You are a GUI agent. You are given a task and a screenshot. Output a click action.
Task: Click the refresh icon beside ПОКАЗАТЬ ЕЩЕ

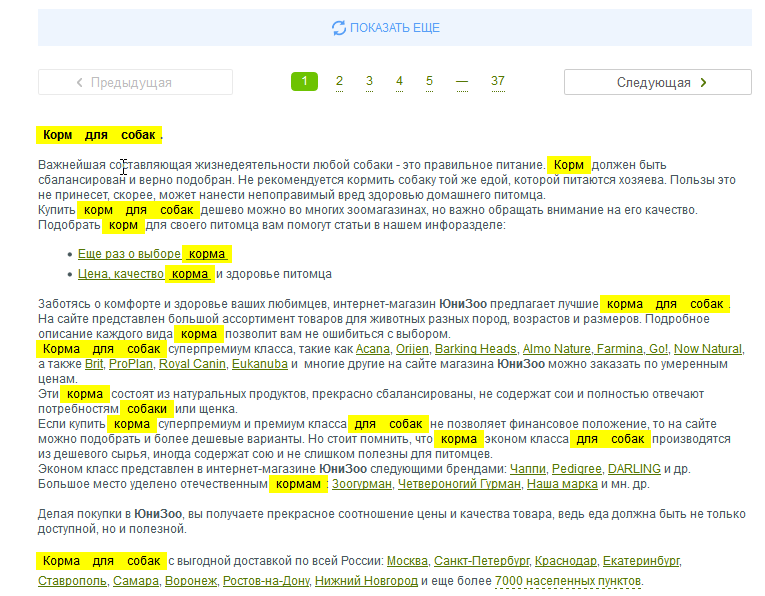coord(339,28)
